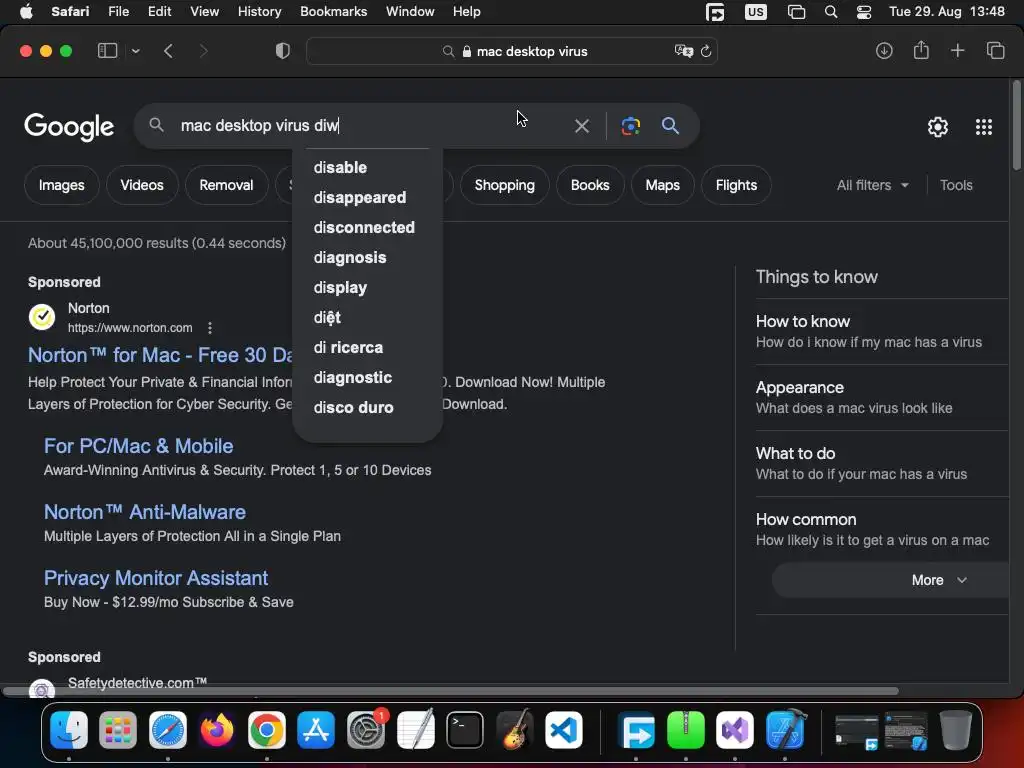
Task: Select the 'display' suggestion
Action: pos(340,287)
